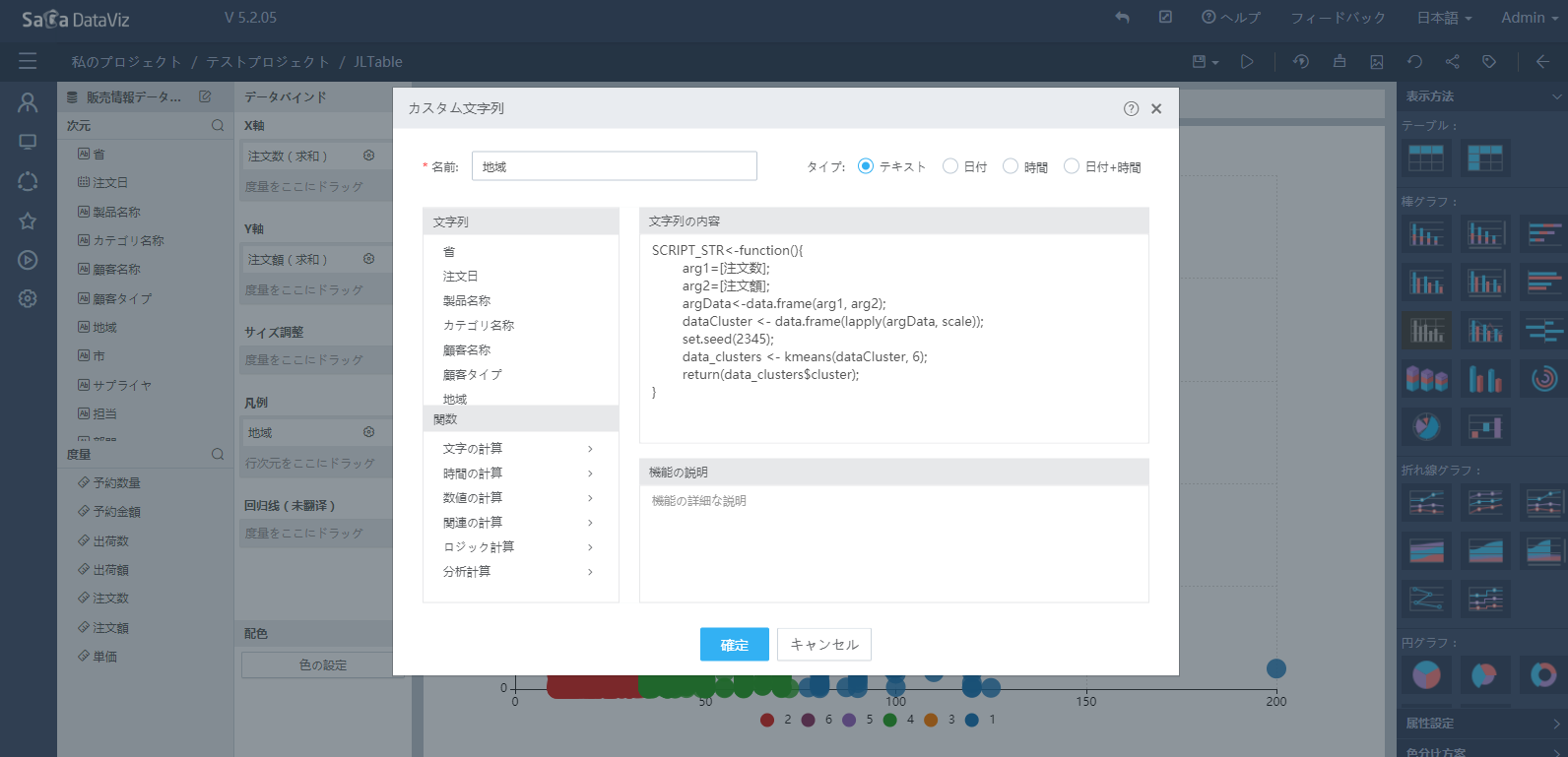Image resolution: width=1568 pixels, height=757 pixels.
Task: Select the 時間 type radio button
Action: (x=1011, y=166)
